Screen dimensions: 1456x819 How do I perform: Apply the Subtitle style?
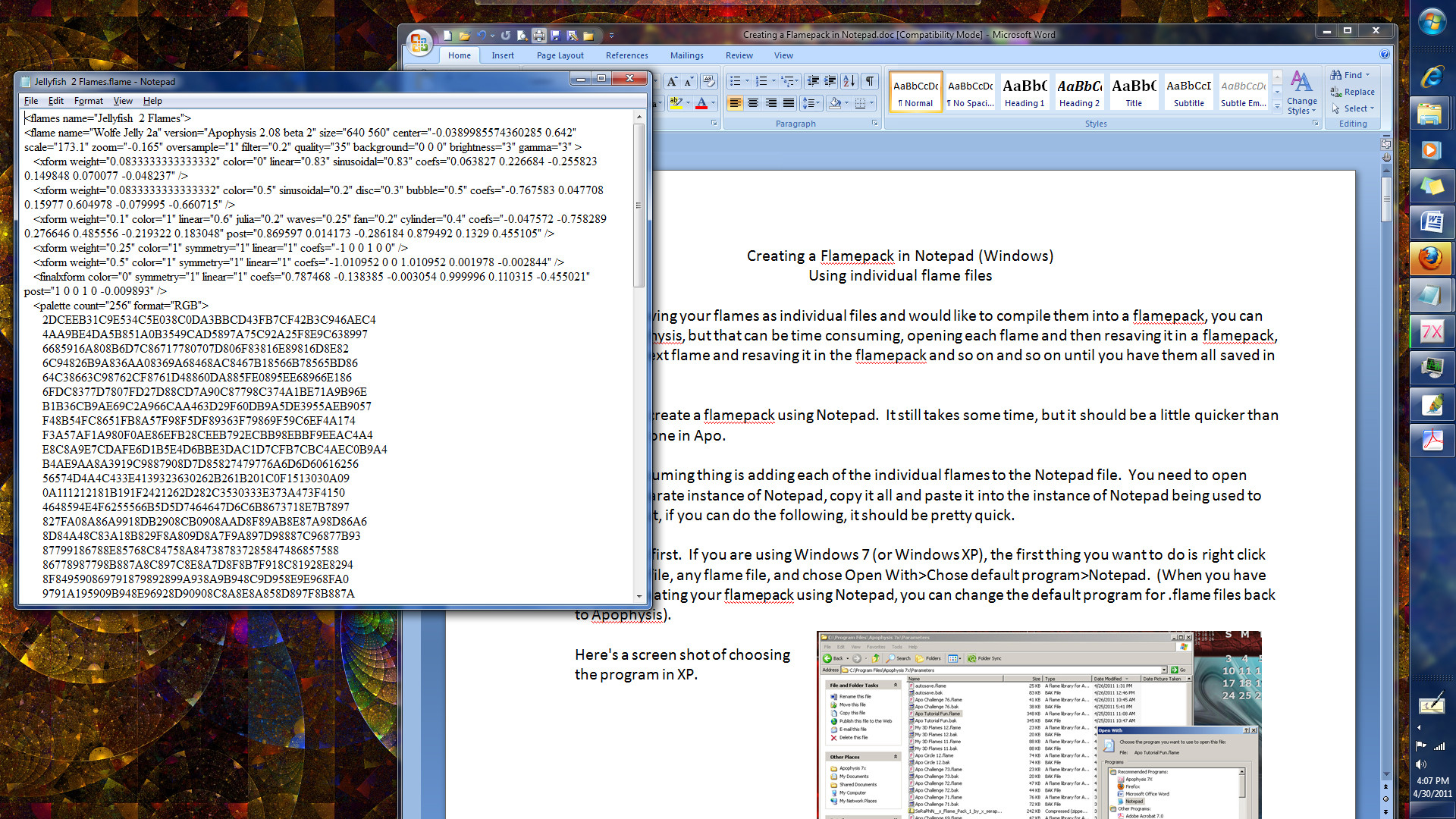coord(1188,92)
